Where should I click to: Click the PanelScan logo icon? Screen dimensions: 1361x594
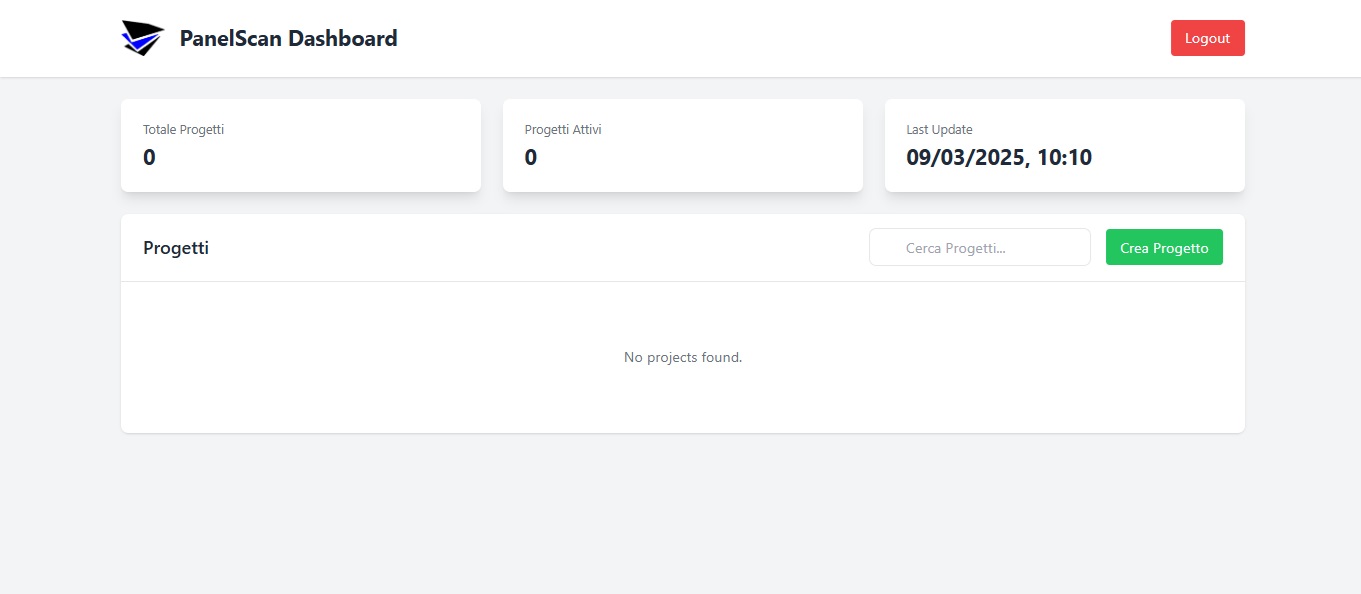(142, 38)
